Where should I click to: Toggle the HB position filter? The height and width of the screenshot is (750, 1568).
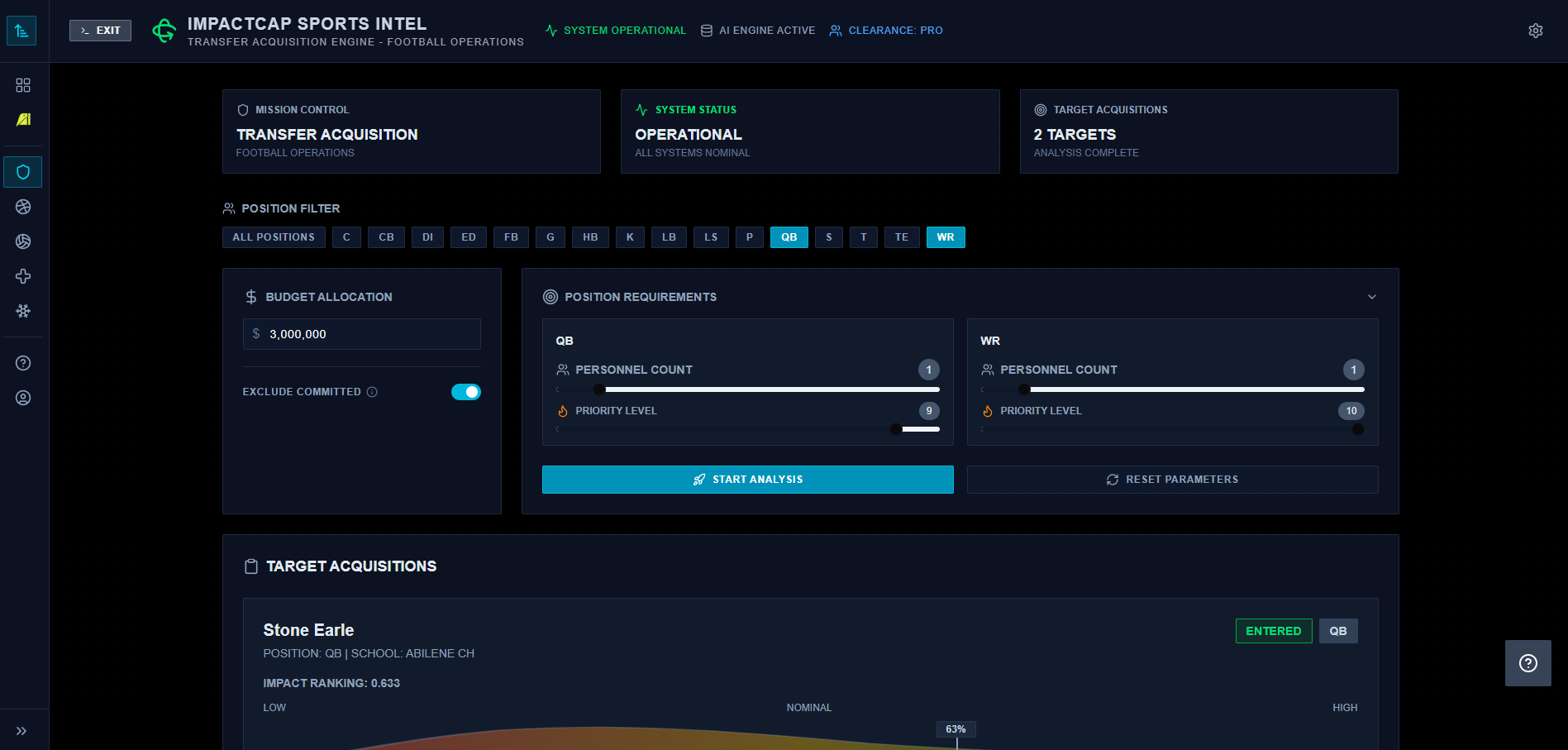point(590,237)
